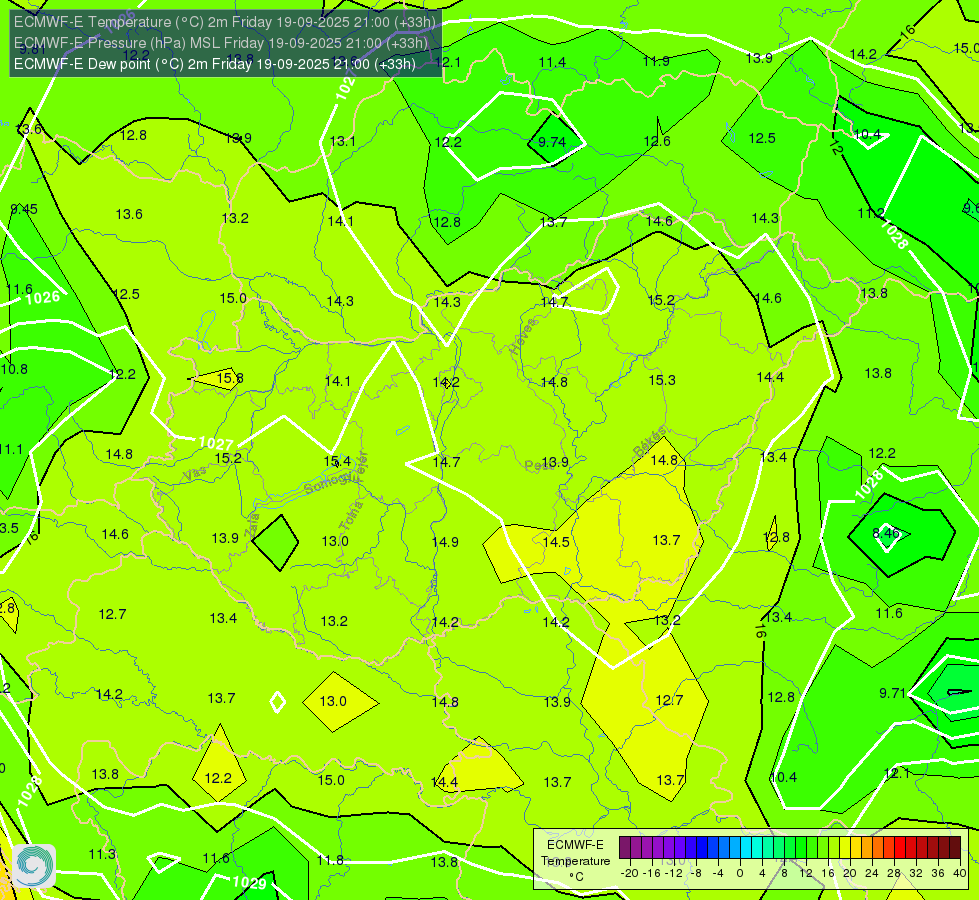Image resolution: width=979 pixels, height=900 pixels.
Task: Click the Tolna county label
Action: (x=351, y=515)
